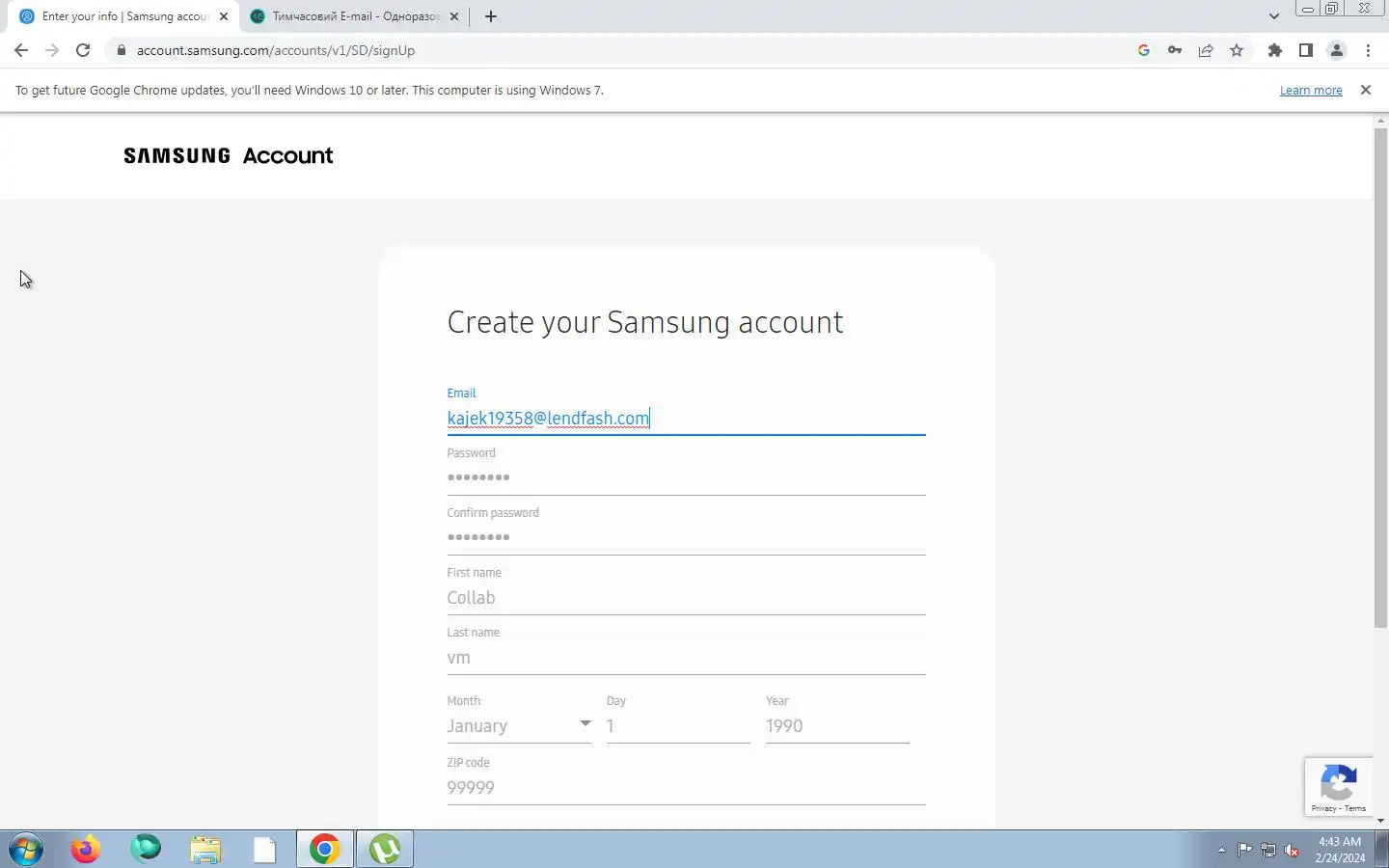
Task: Open the network tray icon
Action: [1268, 851]
